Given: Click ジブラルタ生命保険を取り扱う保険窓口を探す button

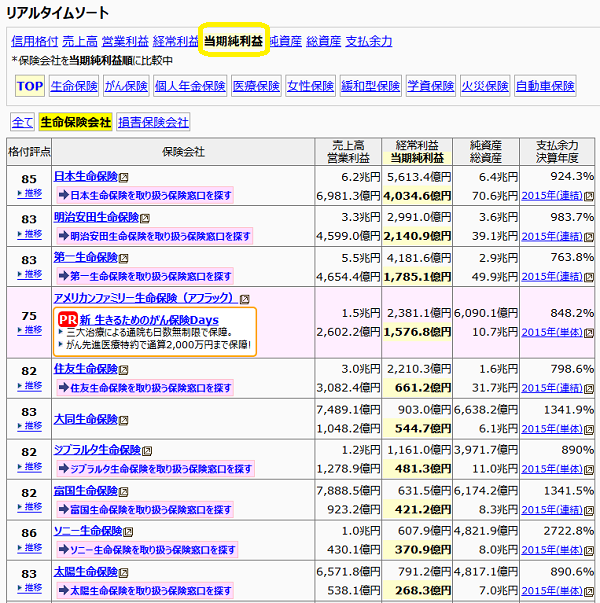Looking at the screenshot, I should (155, 468).
